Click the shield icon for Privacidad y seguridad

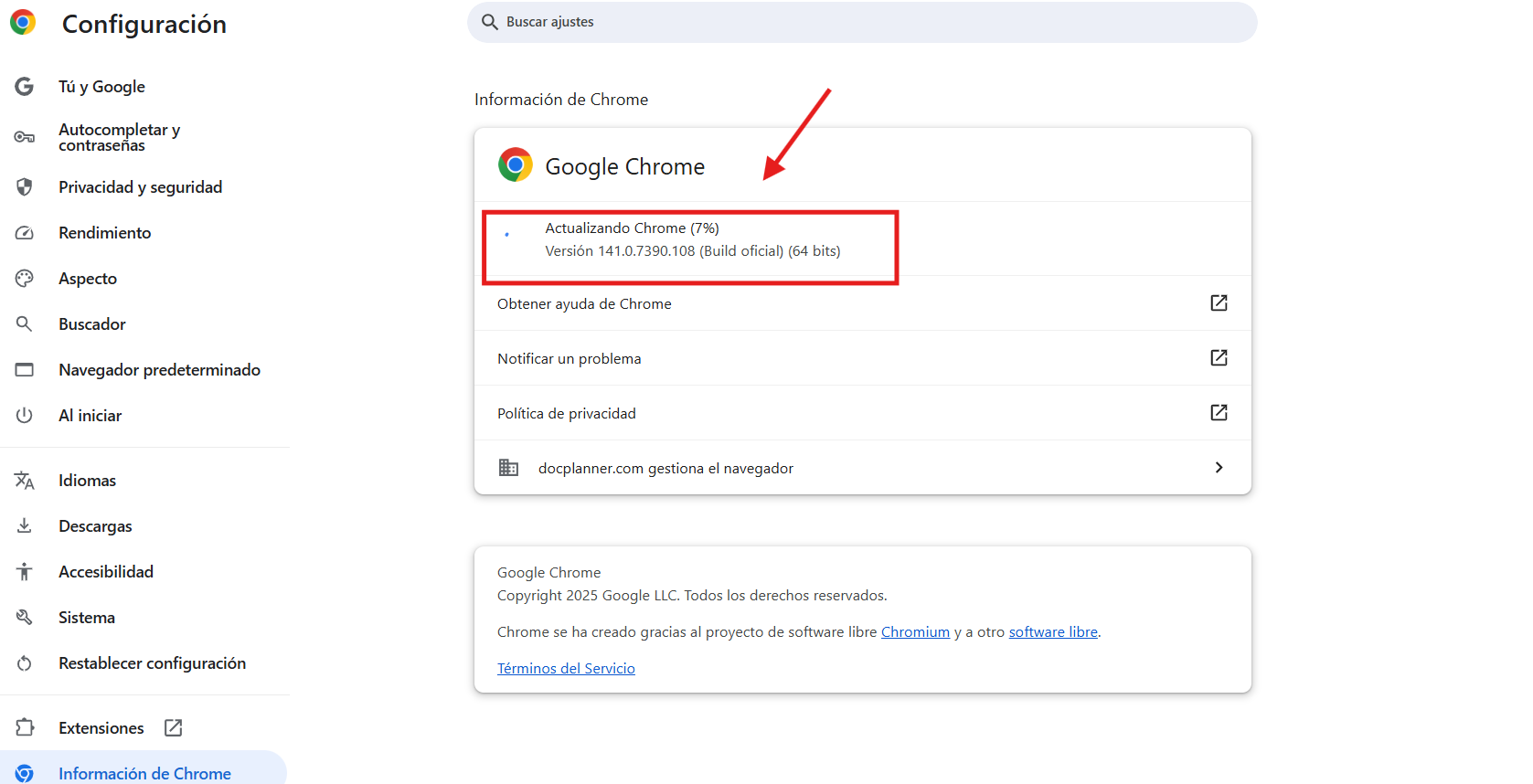tap(25, 187)
